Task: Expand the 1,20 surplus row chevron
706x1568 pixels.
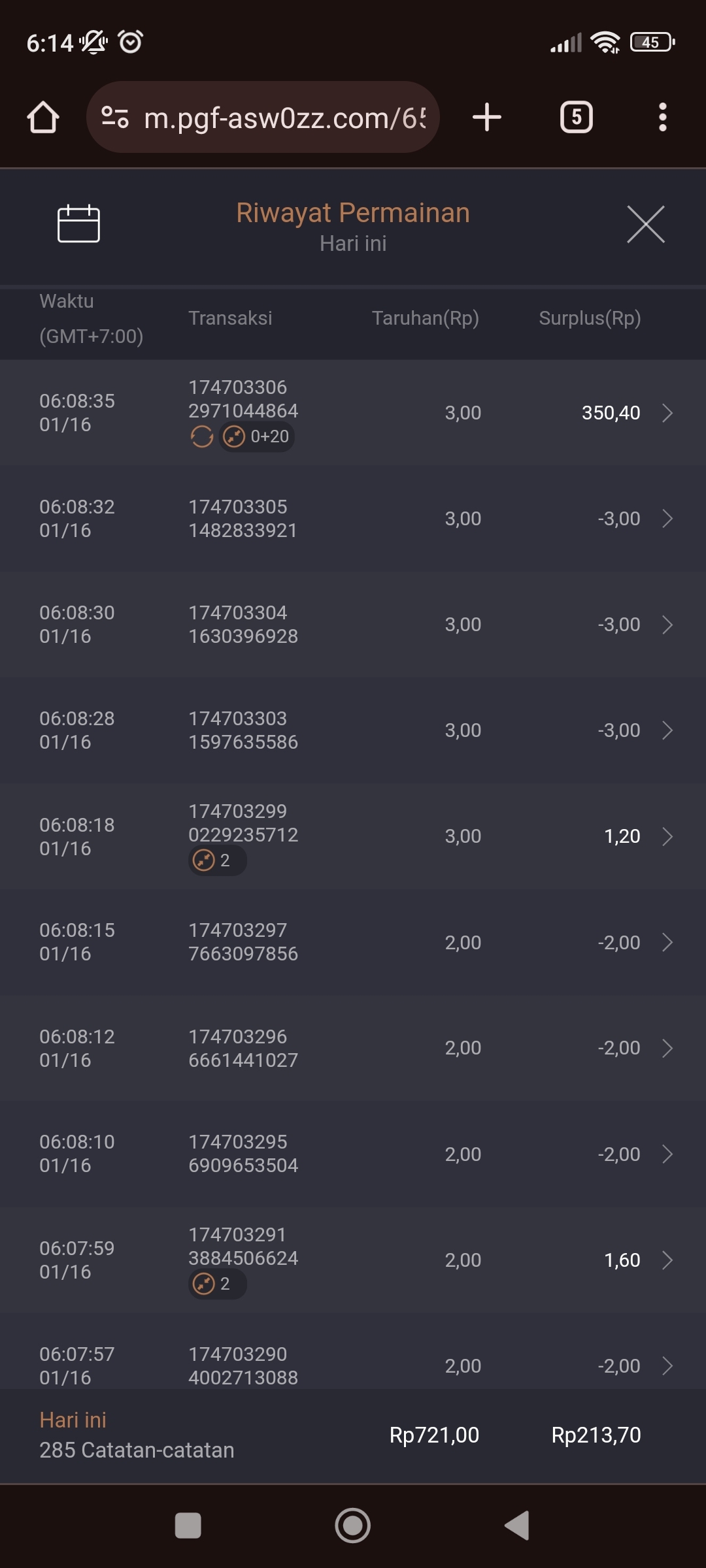Action: [667, 836]
